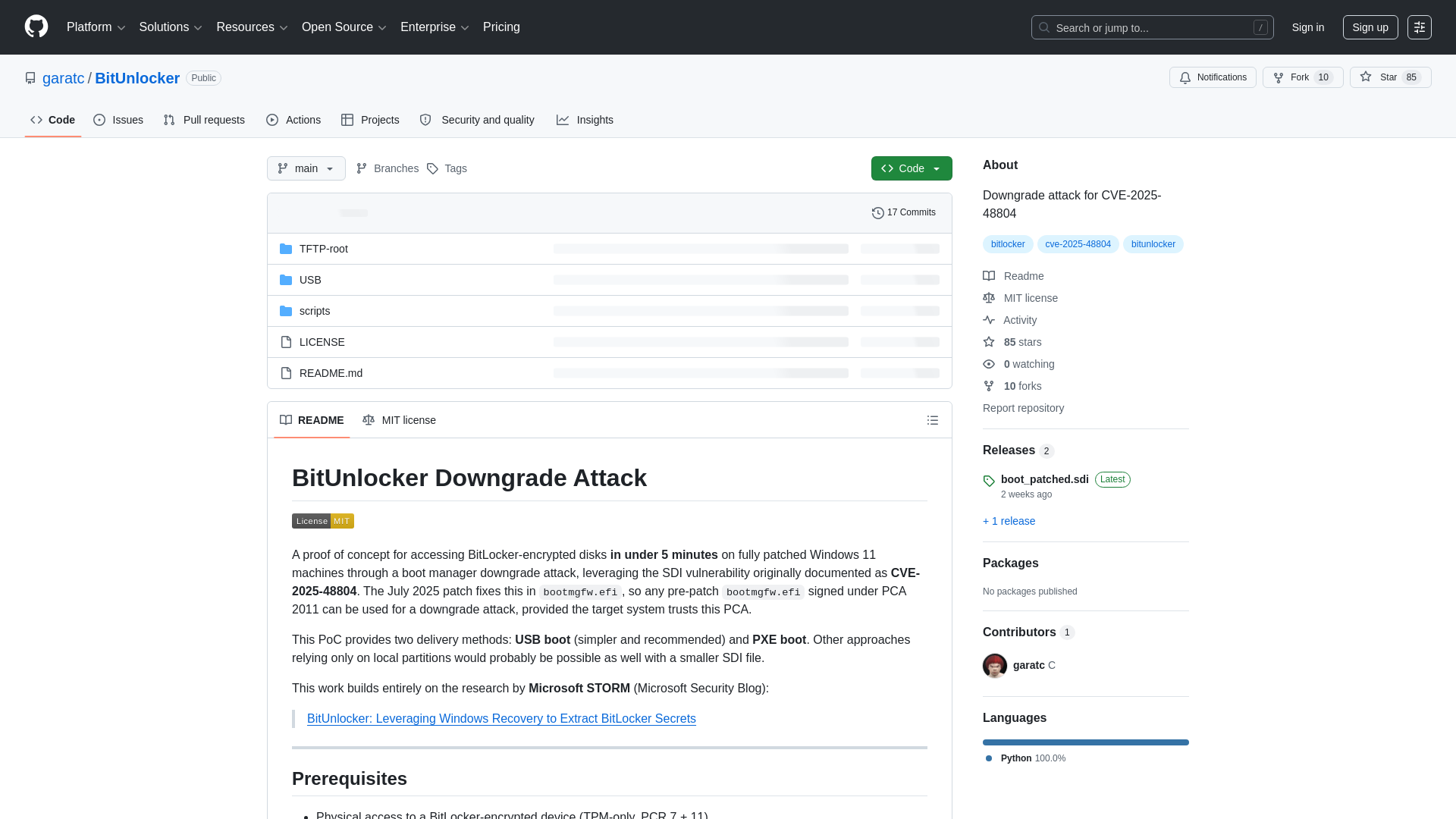Open the Microsoft BitUnlocker blog article link
Screen dimensions: 1456x819
501,719
